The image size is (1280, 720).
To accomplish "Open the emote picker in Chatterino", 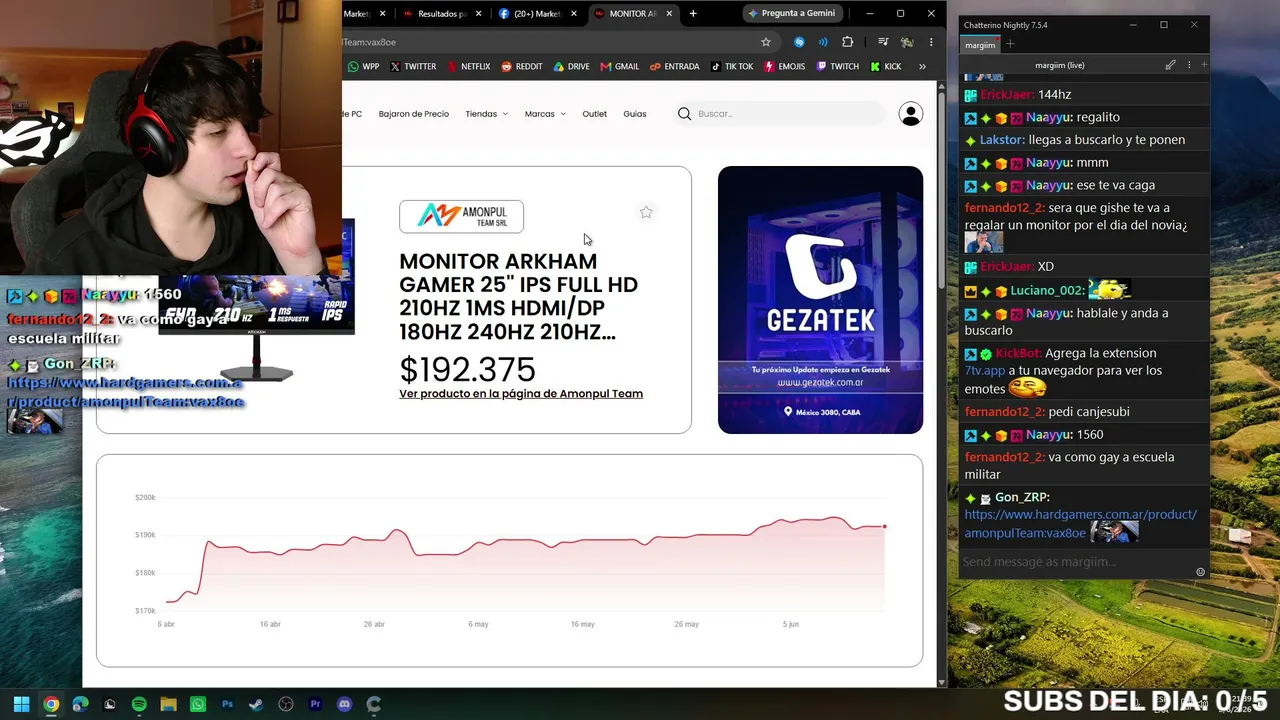I will (x=1201, y=572).
